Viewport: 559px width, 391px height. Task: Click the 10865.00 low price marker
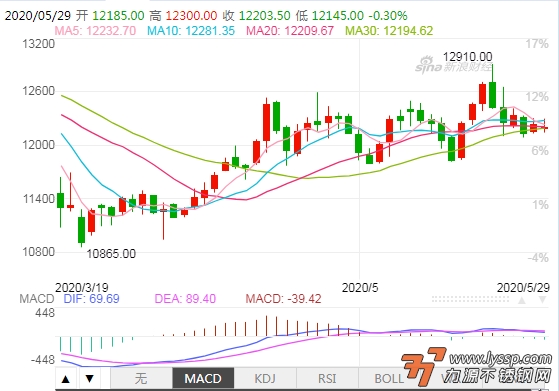[111, 253]
